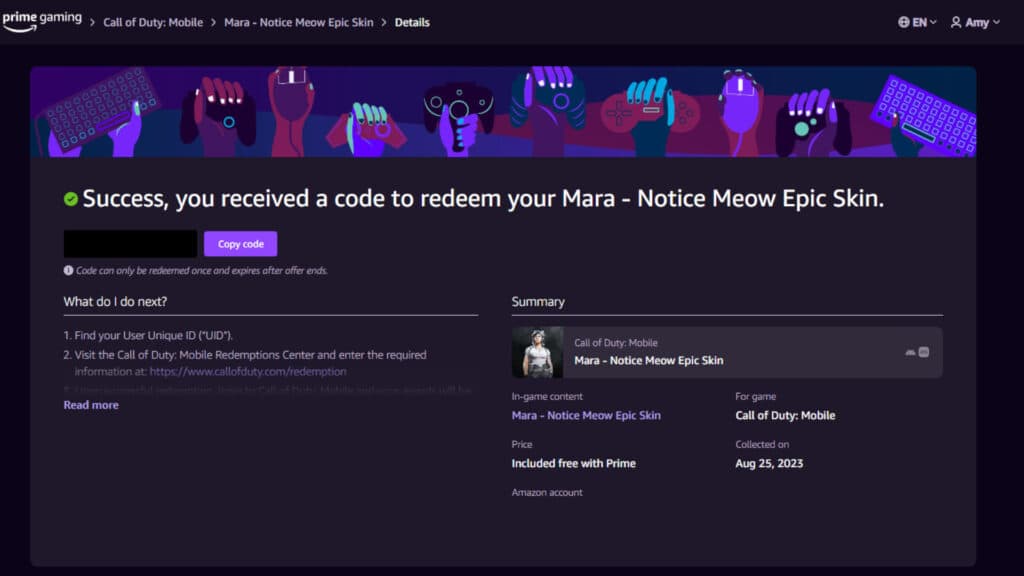Open the Amy account dropdown
1024x576 pixels.
[x=977, y=21]
